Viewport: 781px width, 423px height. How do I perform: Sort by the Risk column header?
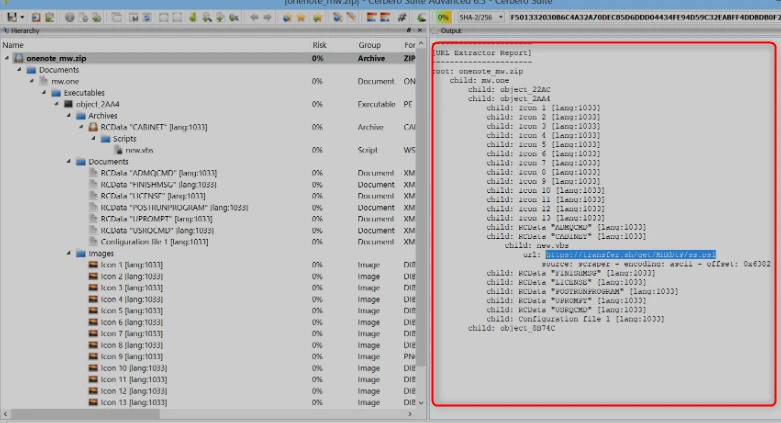pyautogui.click(x=319, y=45)
